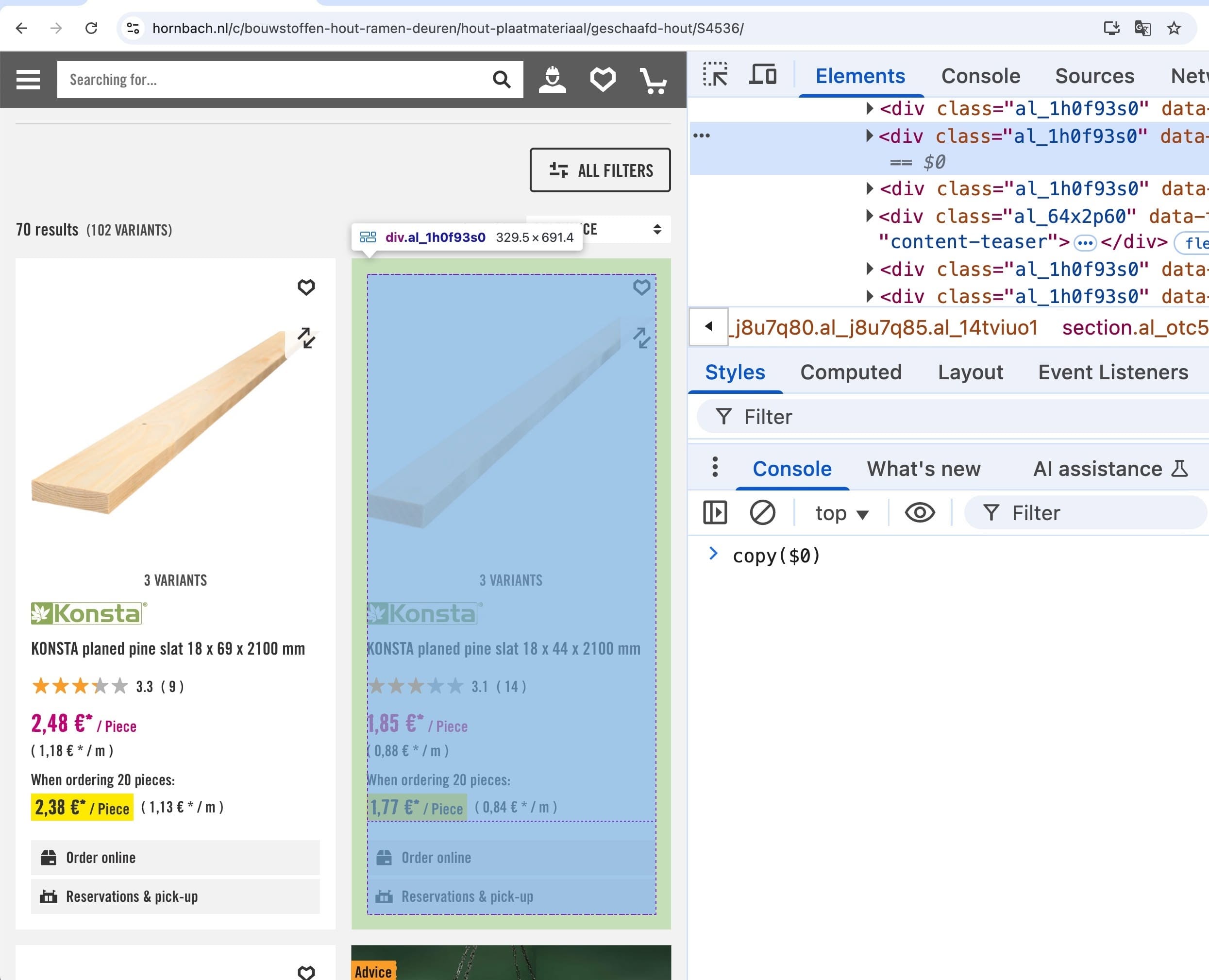Open the hamburger menu on Hornbach

28,80
